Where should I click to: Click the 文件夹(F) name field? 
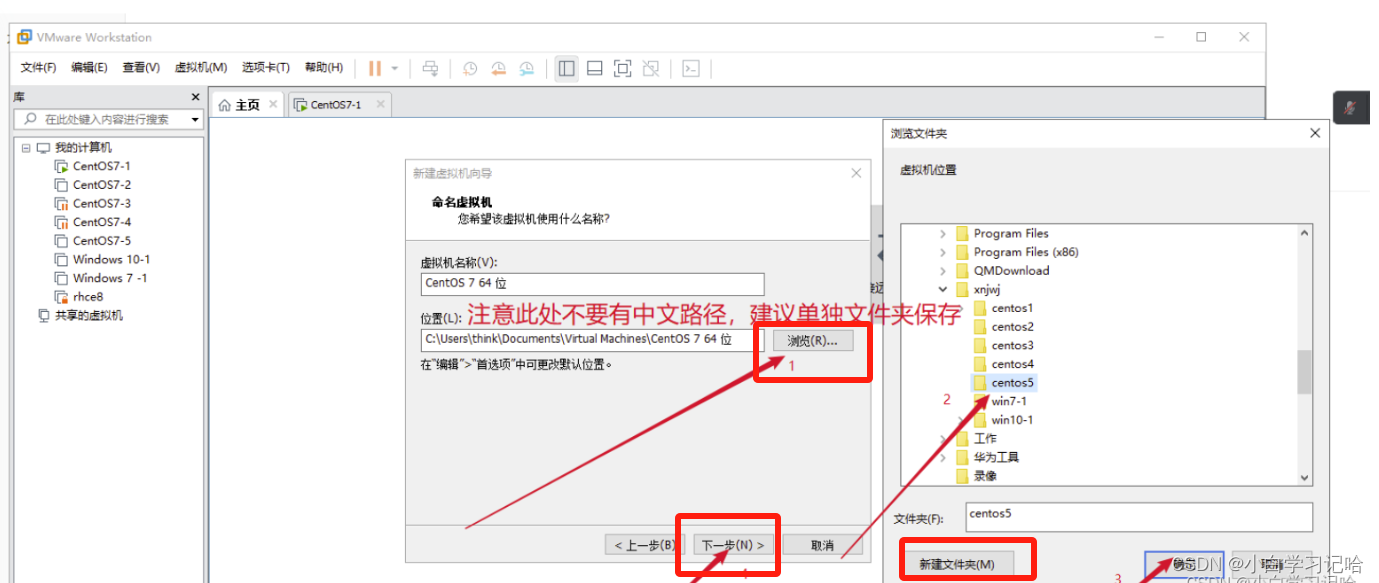[1138, 517]
